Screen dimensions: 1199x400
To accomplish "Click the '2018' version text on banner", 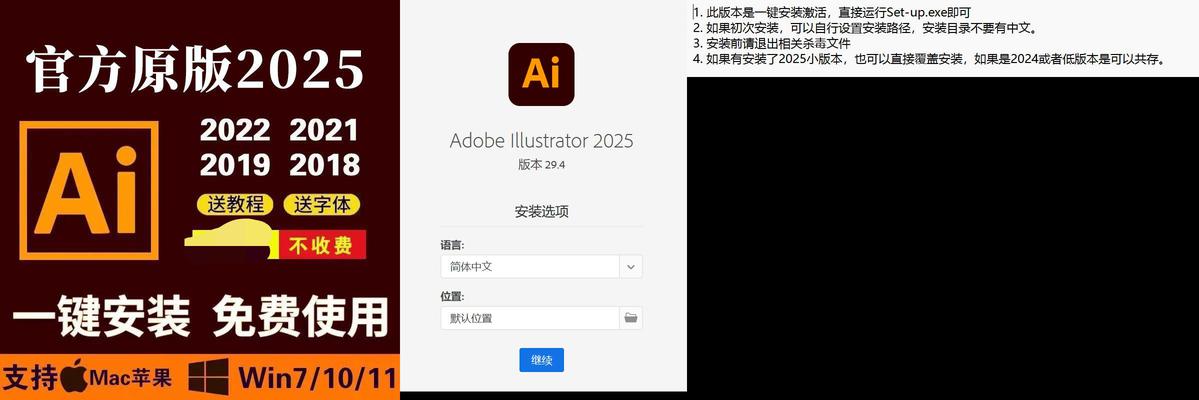I will [324, 164].
